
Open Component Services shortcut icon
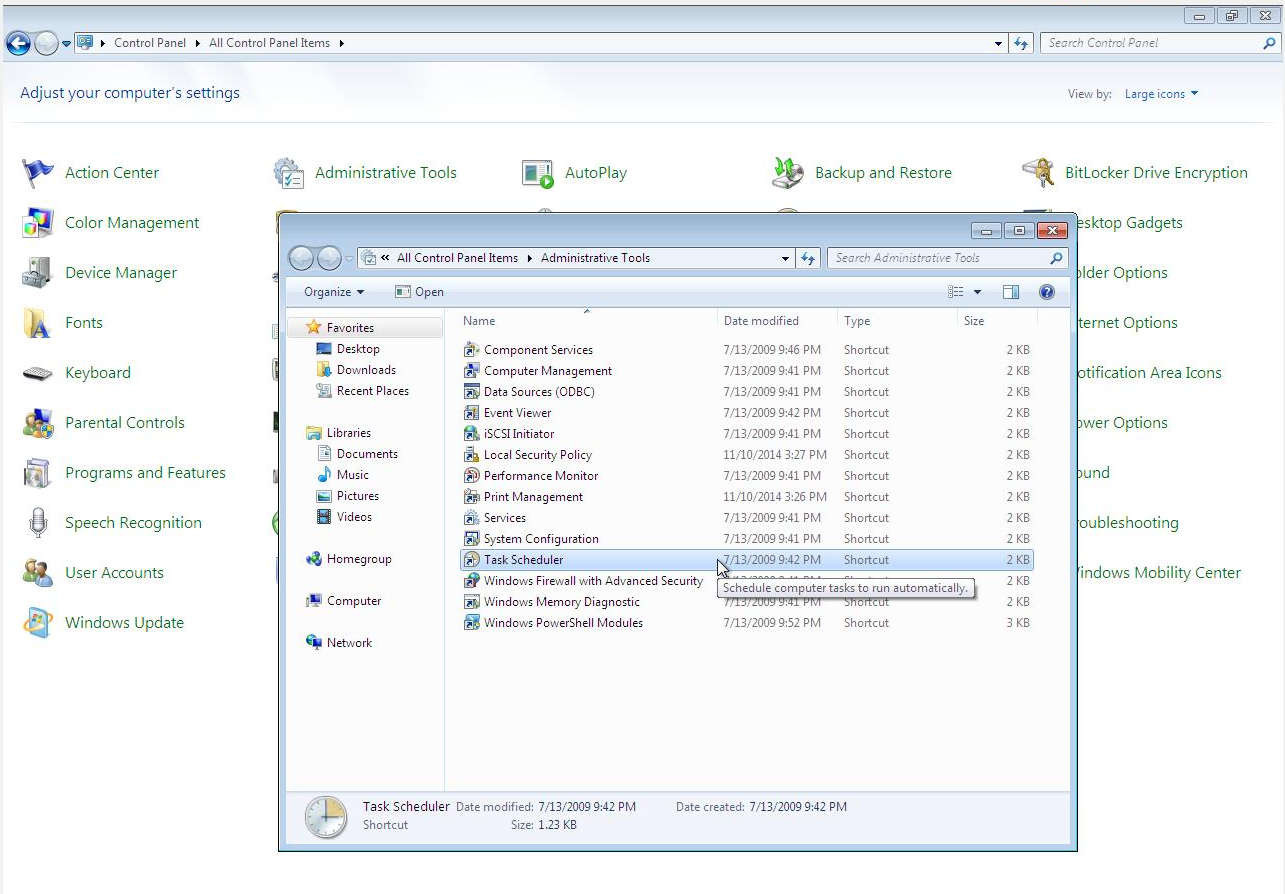click(x=472, y=350)
